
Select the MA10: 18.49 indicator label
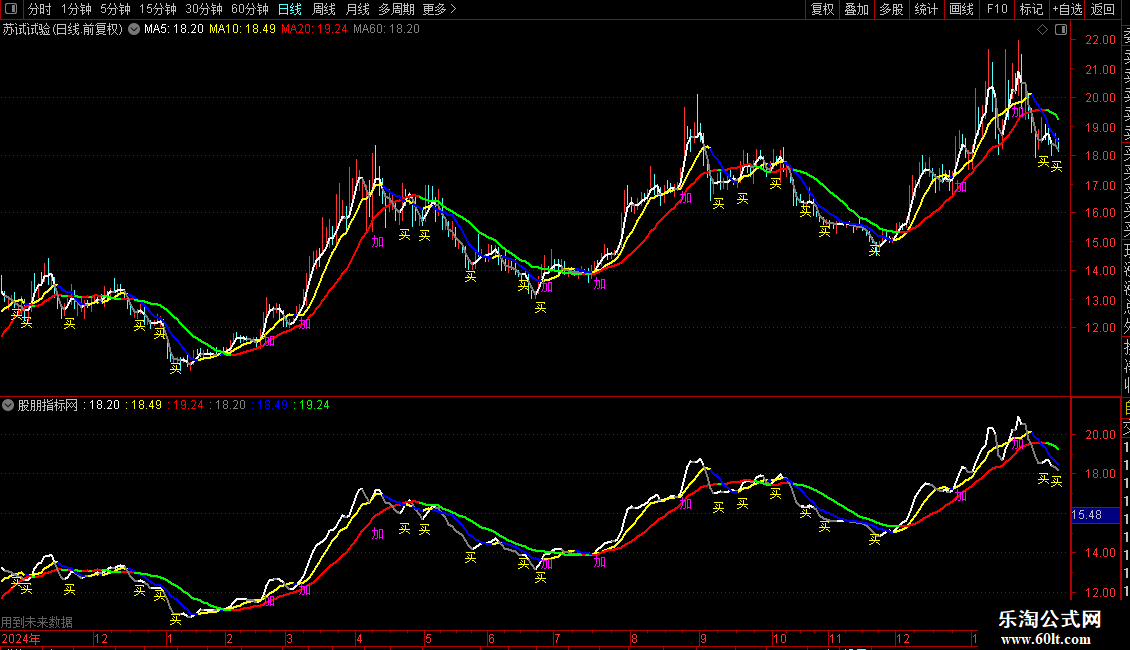point(242,30)
